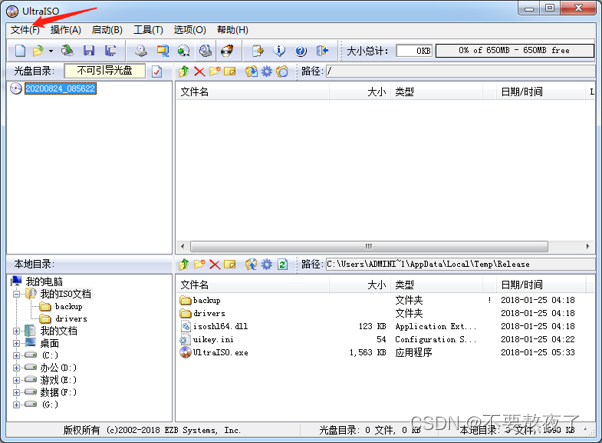Save the image with floppy disk icon
Screen dimensions: 602x443
[x=89, y=50]
